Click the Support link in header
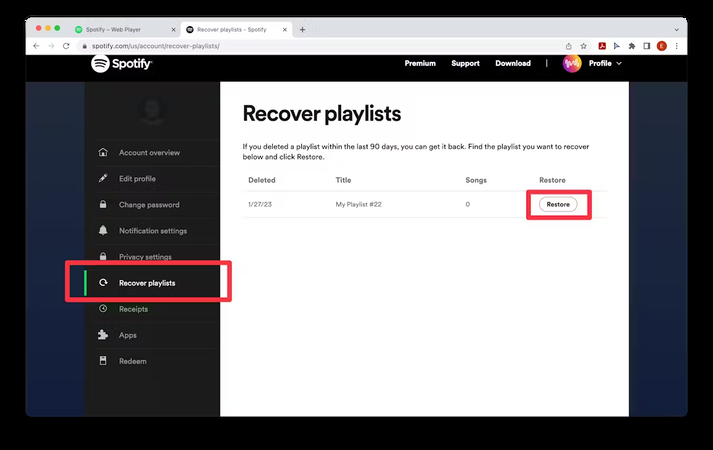The image size is (713, 450). (465, 64)
